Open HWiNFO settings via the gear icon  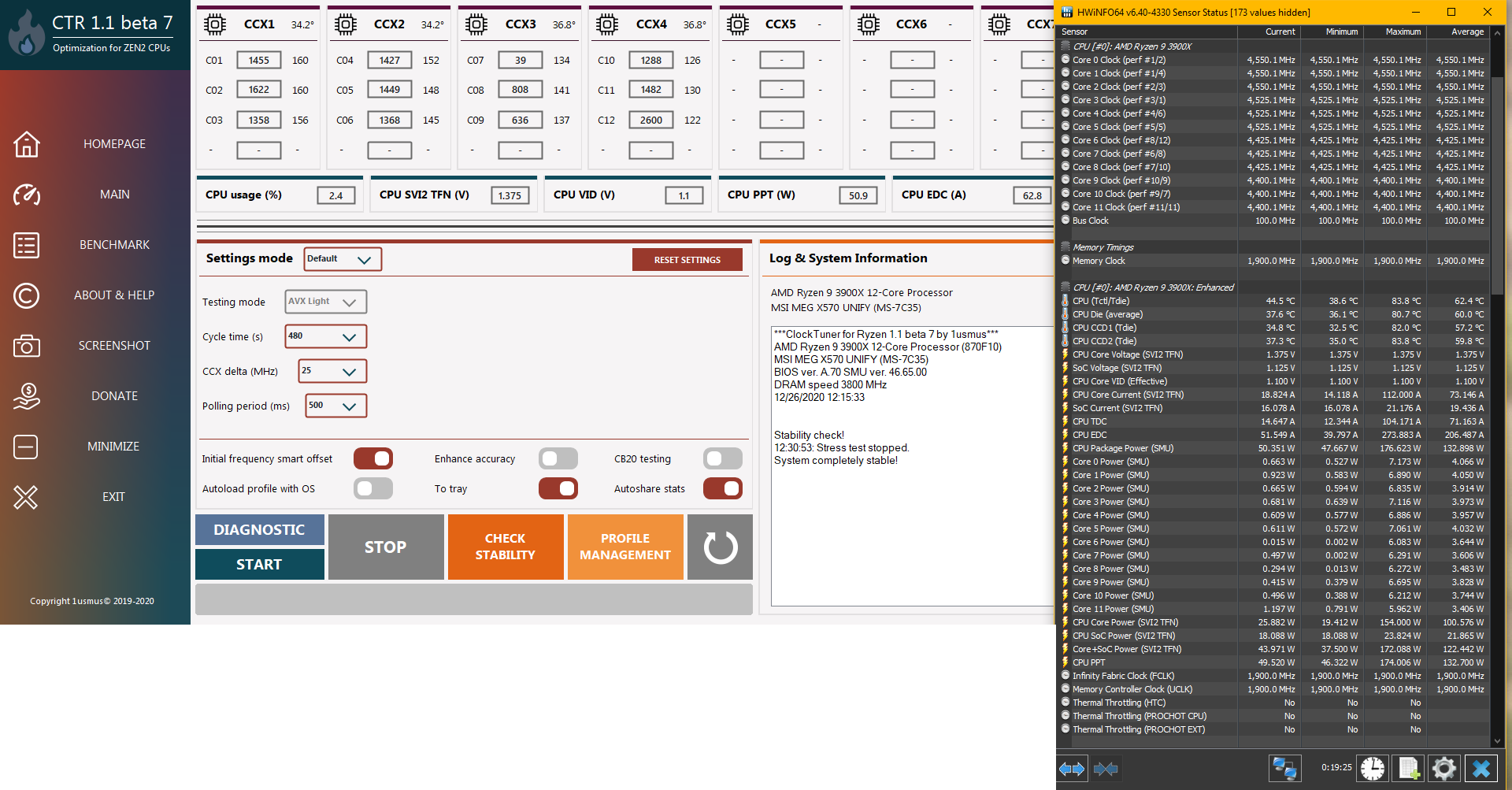(x=1444, y=769)
